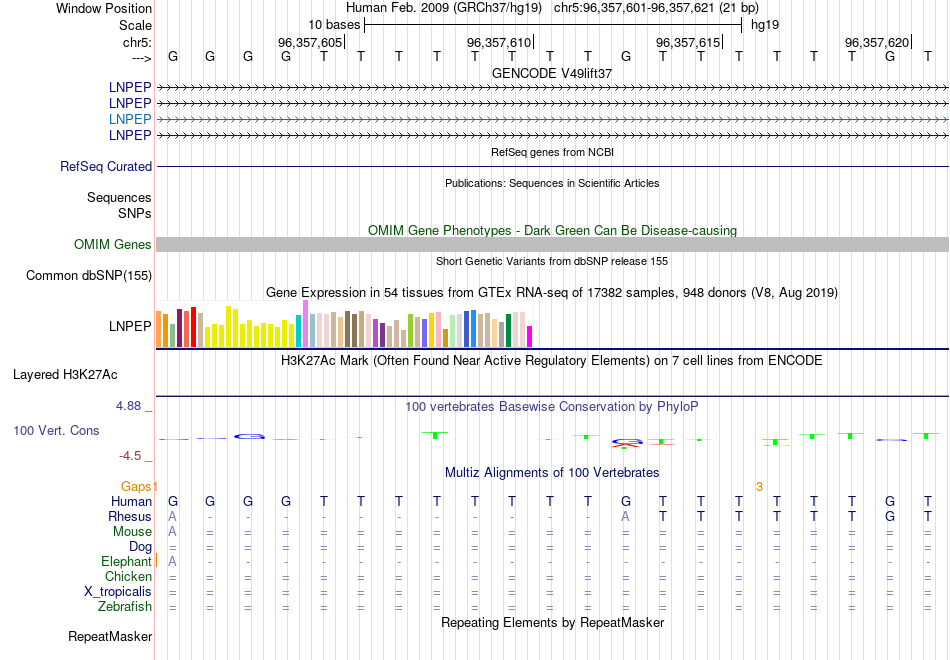Click the 96,357,620 coordinate label
Screen dimensions: 950x660
(x=877, y=42)
